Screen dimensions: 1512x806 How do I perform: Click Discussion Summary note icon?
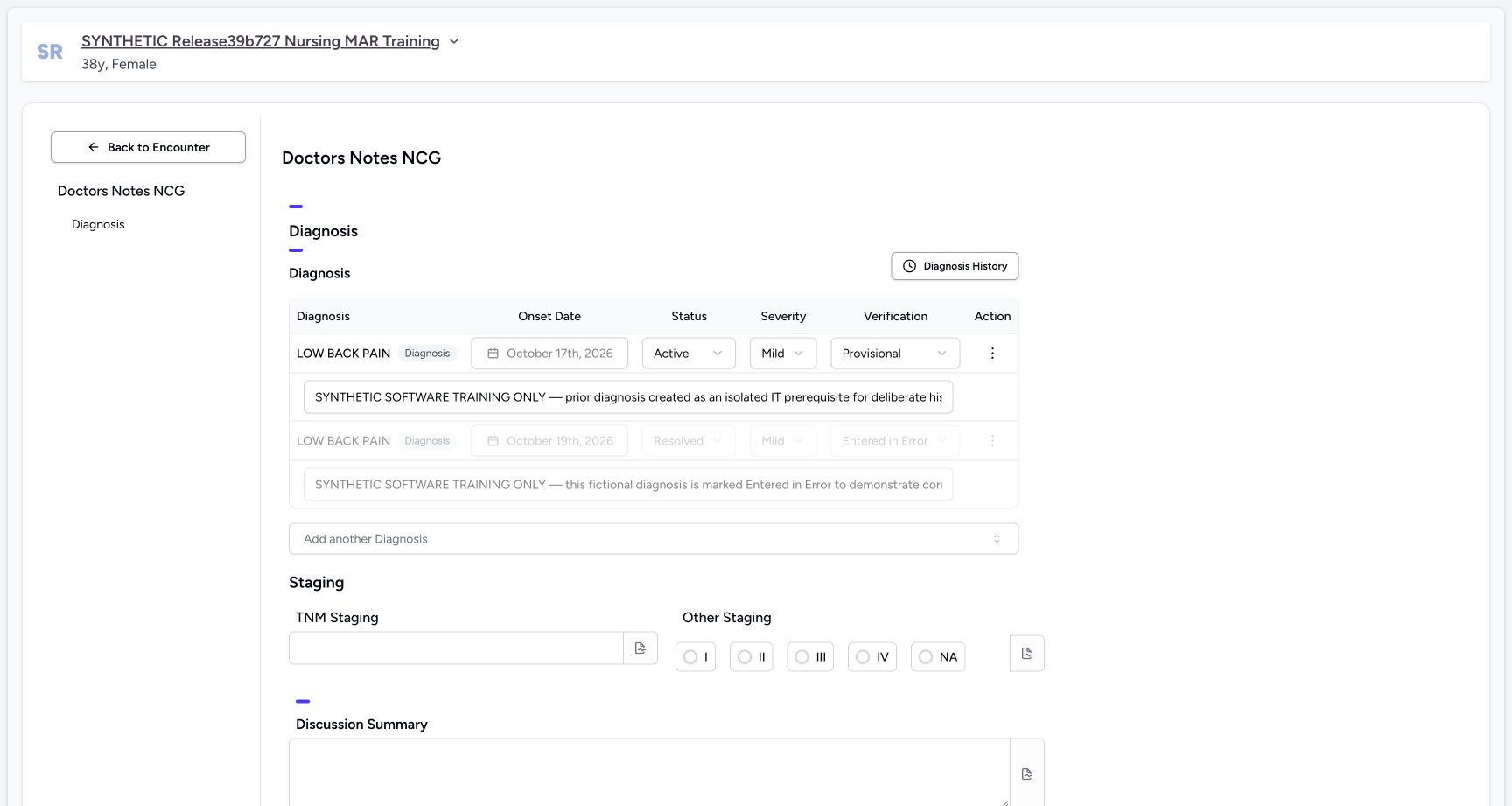[1027, 774]
